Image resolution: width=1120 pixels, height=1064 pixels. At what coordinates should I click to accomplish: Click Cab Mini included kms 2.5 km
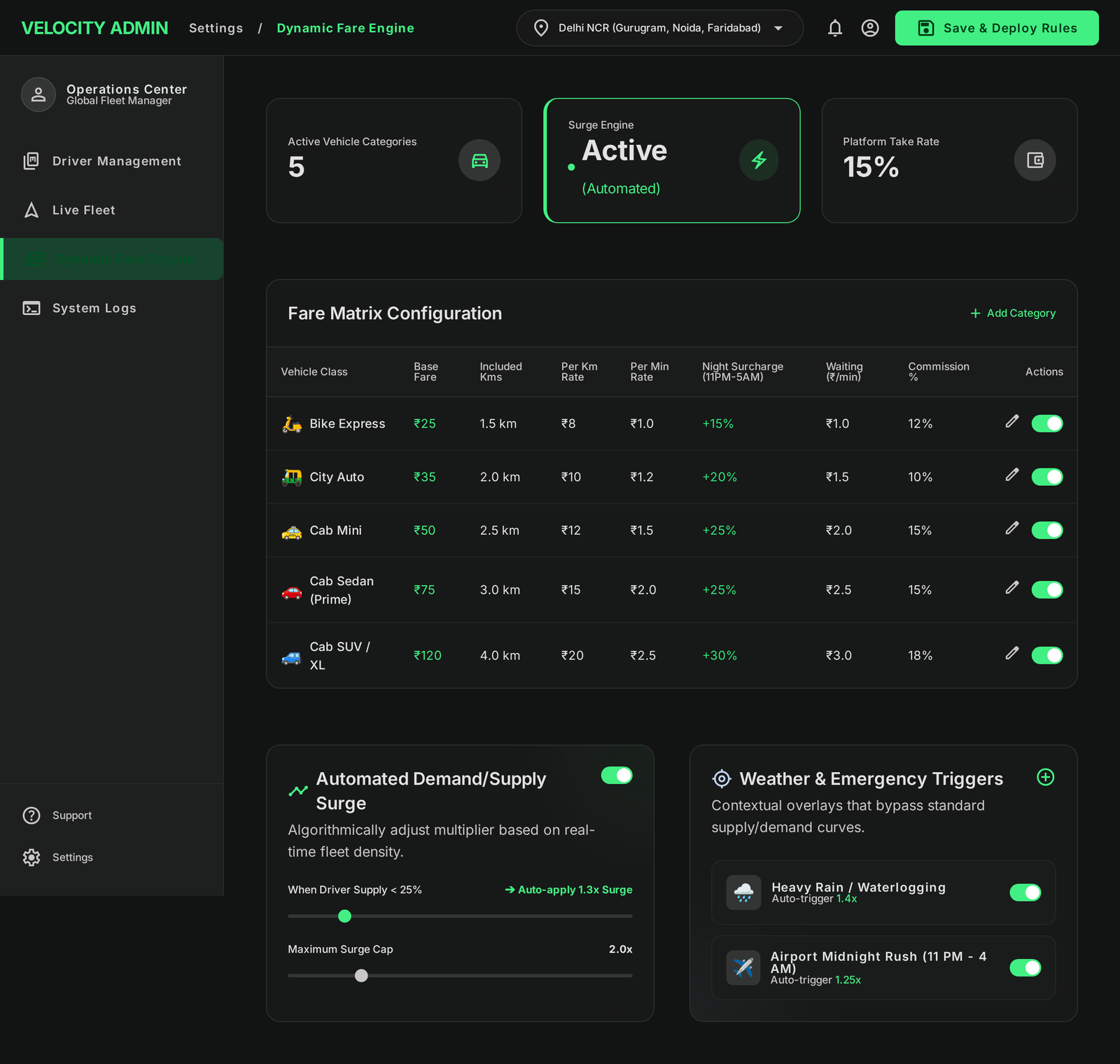[499, 531]
